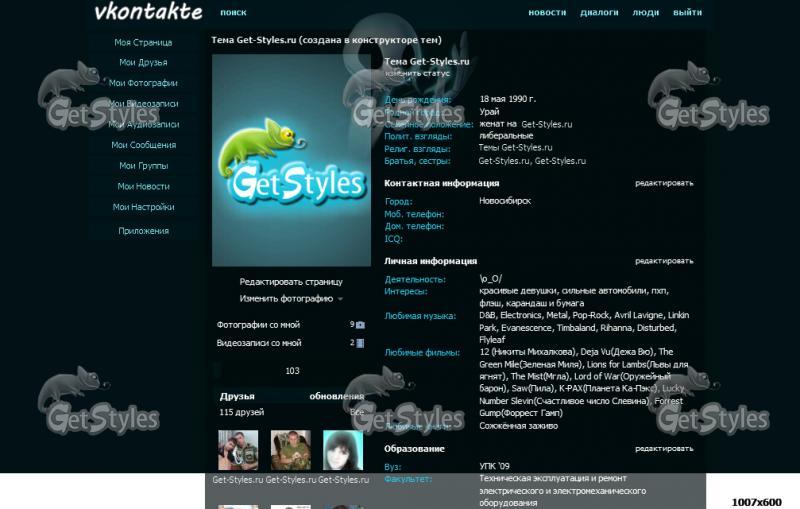Open third friend's avatar thumbnail

coord(342,450)
